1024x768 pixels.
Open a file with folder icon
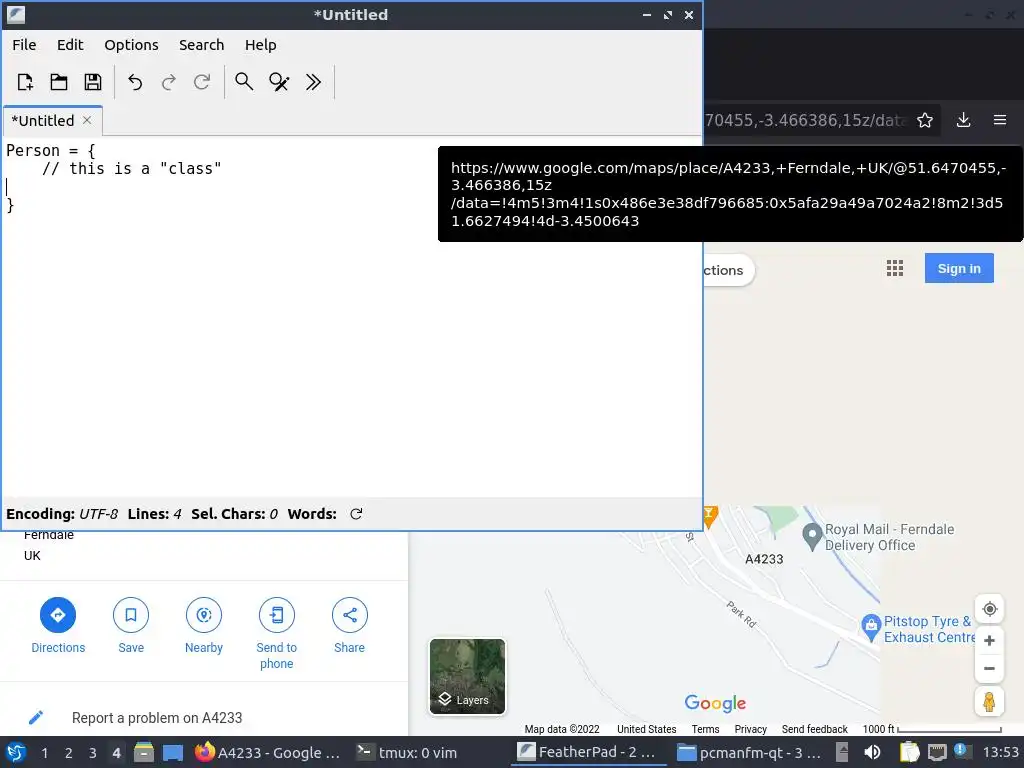coord(59,82)
